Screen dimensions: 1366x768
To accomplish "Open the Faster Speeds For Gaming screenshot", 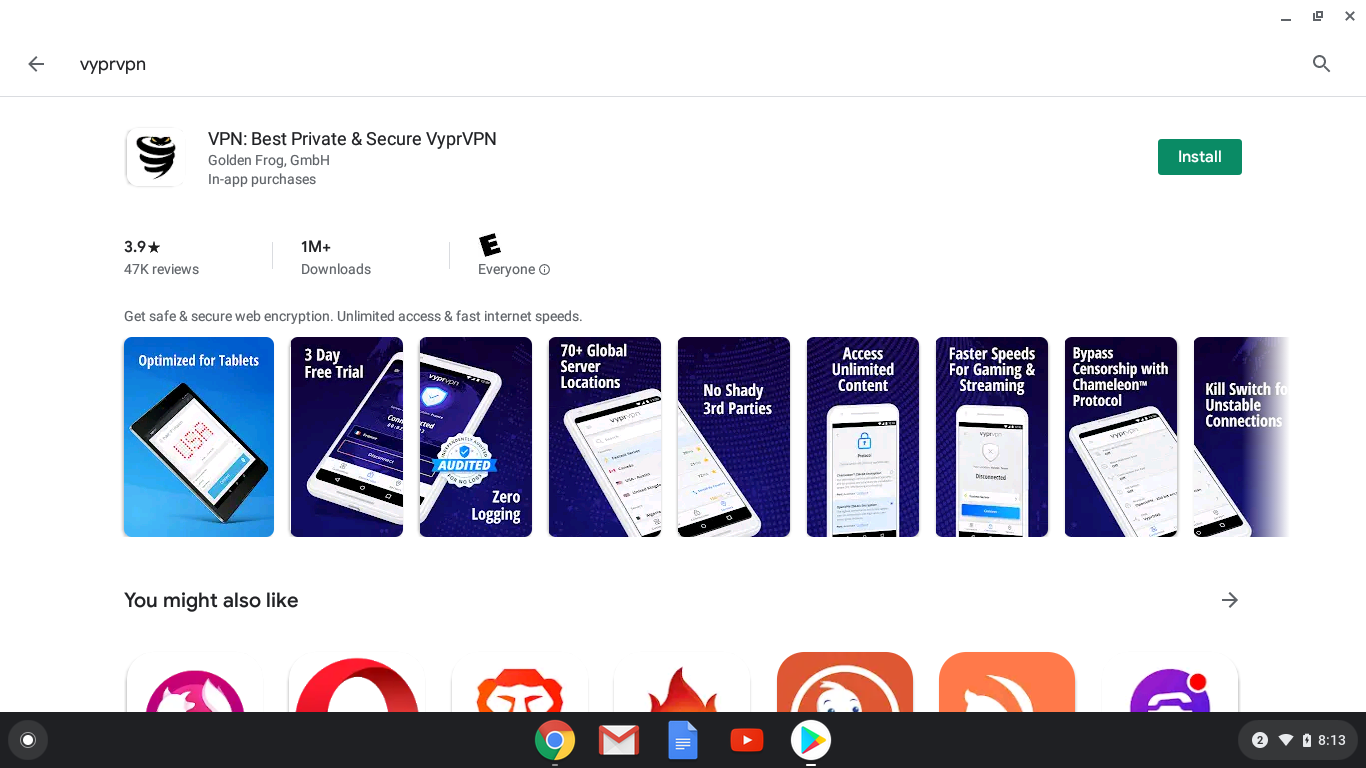I will [x=992, y=437].
